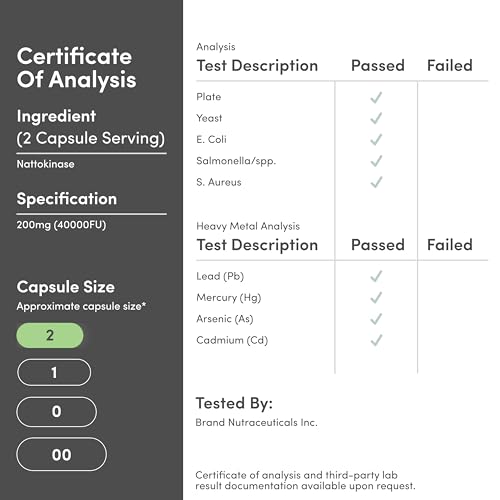The image size is (500, 500).
Task: Click the Mercury (Hg) passed checkmark
Action: coord(376,298)
